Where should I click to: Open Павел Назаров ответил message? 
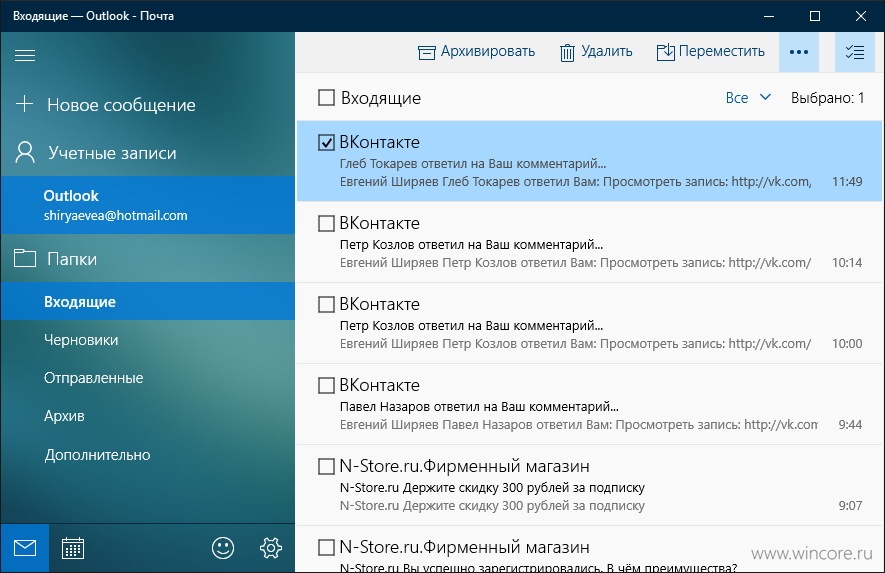[x=589, y=404]
